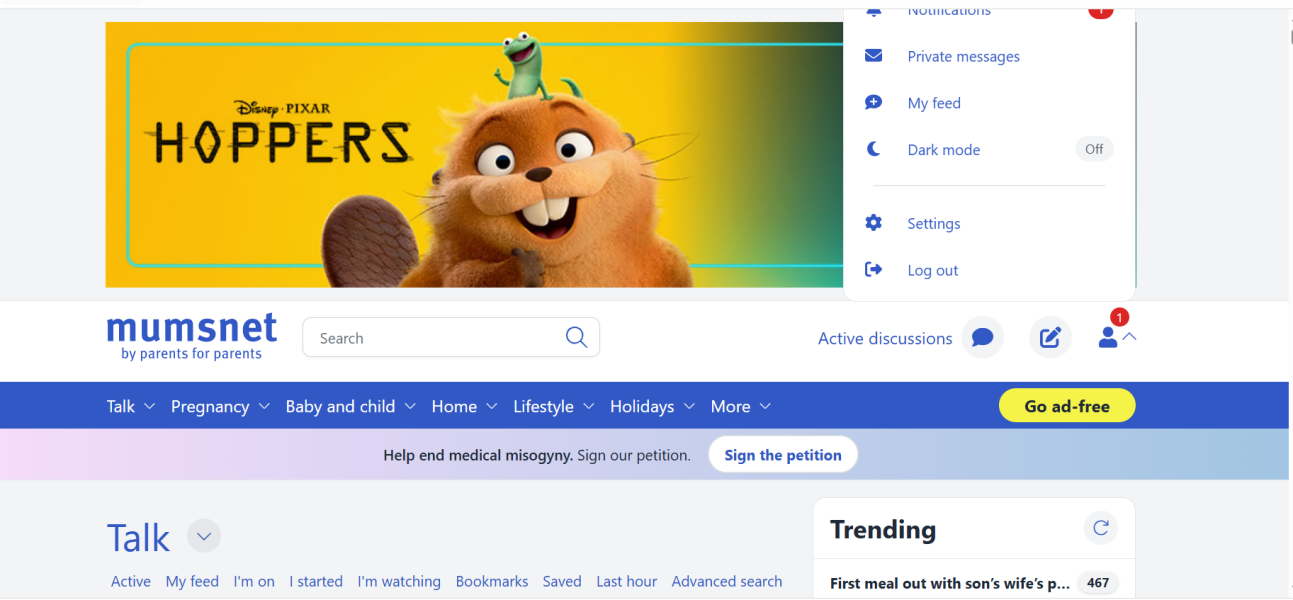Toggle Dark mode Off switch

tap(1094, 149)
